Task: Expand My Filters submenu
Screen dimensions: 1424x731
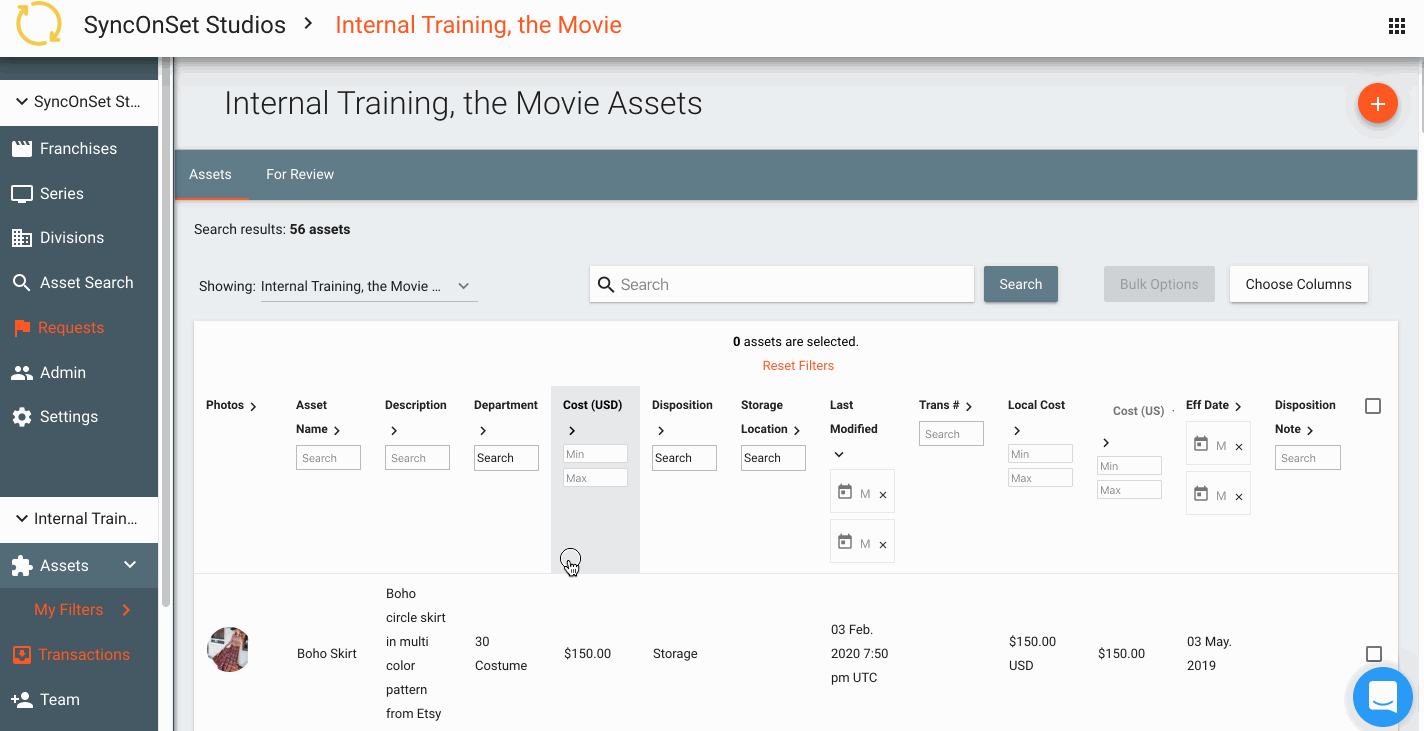Action: pyautogui.click(x=126, y=610)
